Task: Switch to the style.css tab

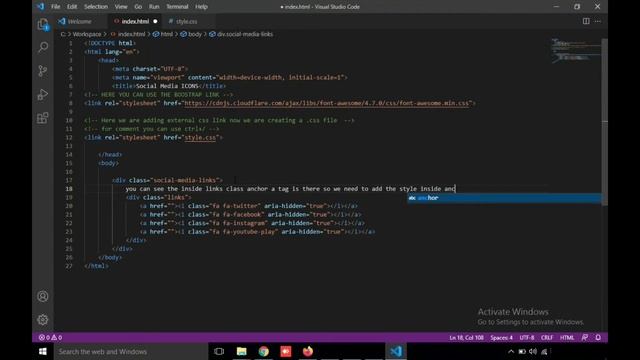Action: pyautogui.click(x=187, y=21)
